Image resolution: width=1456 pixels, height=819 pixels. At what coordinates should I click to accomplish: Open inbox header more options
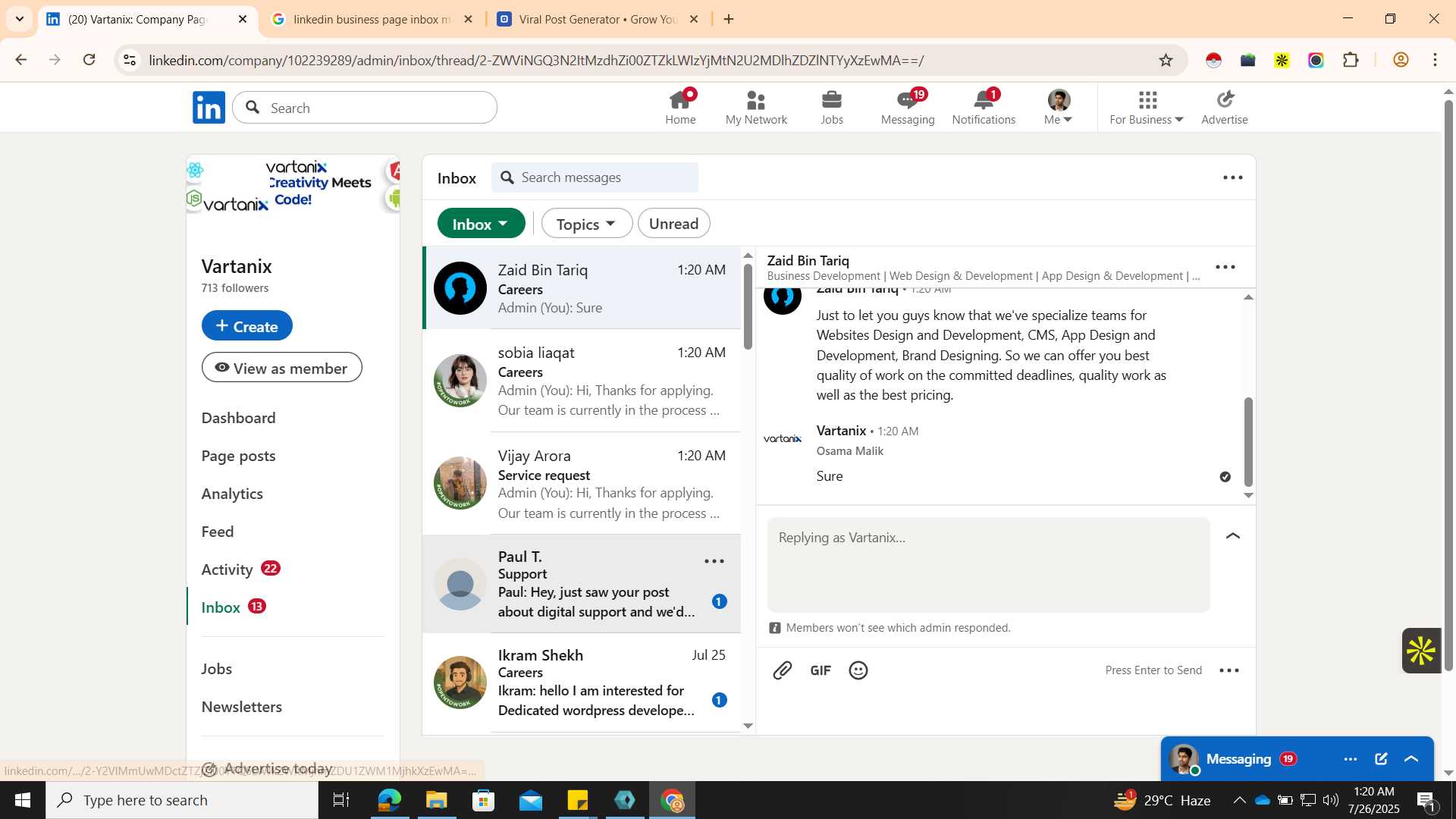coord(1233,177)
